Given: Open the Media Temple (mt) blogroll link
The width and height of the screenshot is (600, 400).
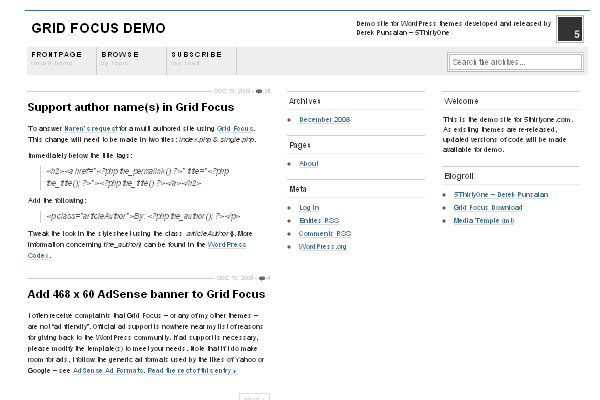Looking at the screenshot, I should 483,220.
